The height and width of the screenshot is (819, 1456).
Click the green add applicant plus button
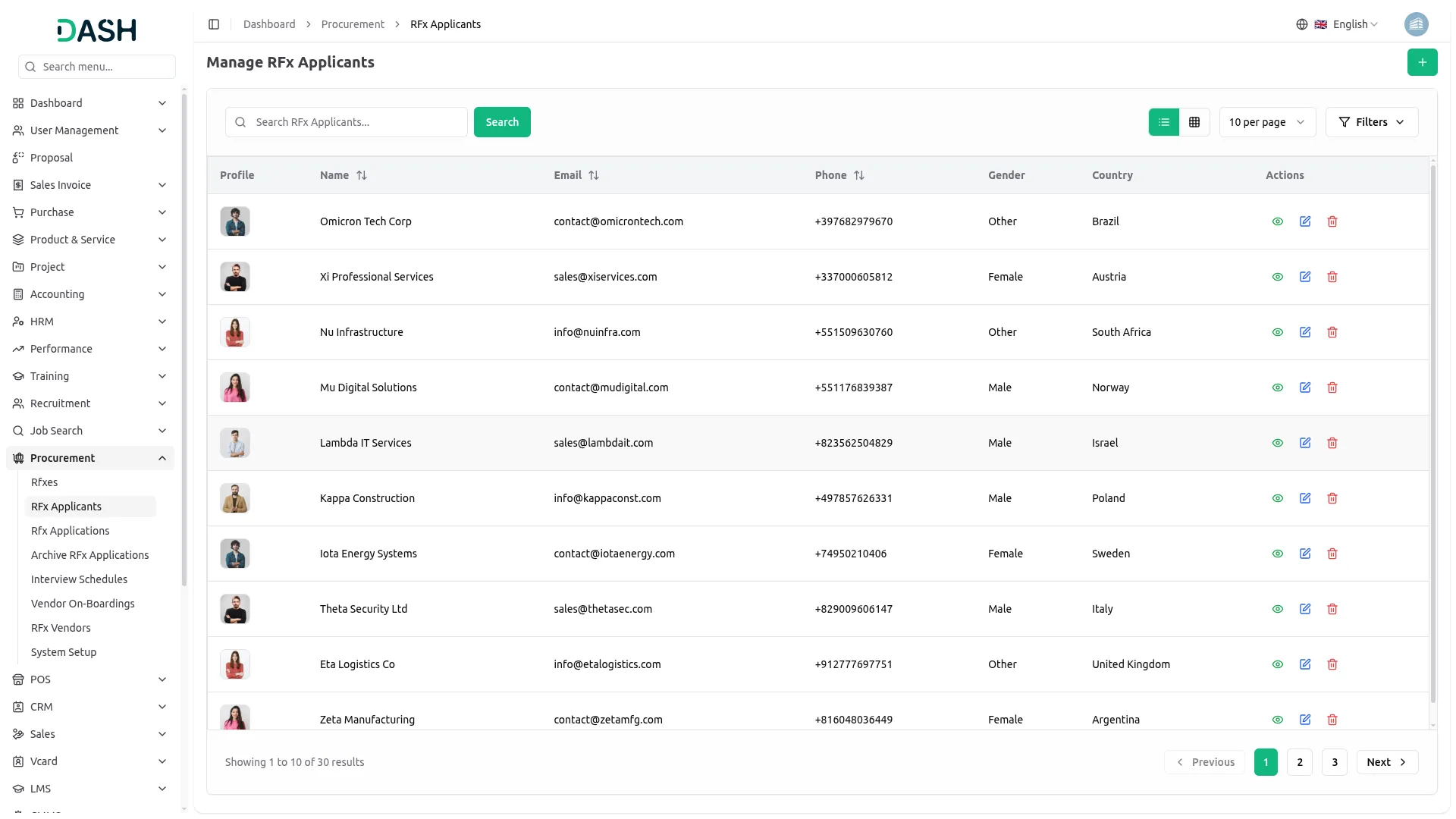tap(1422, 62)
